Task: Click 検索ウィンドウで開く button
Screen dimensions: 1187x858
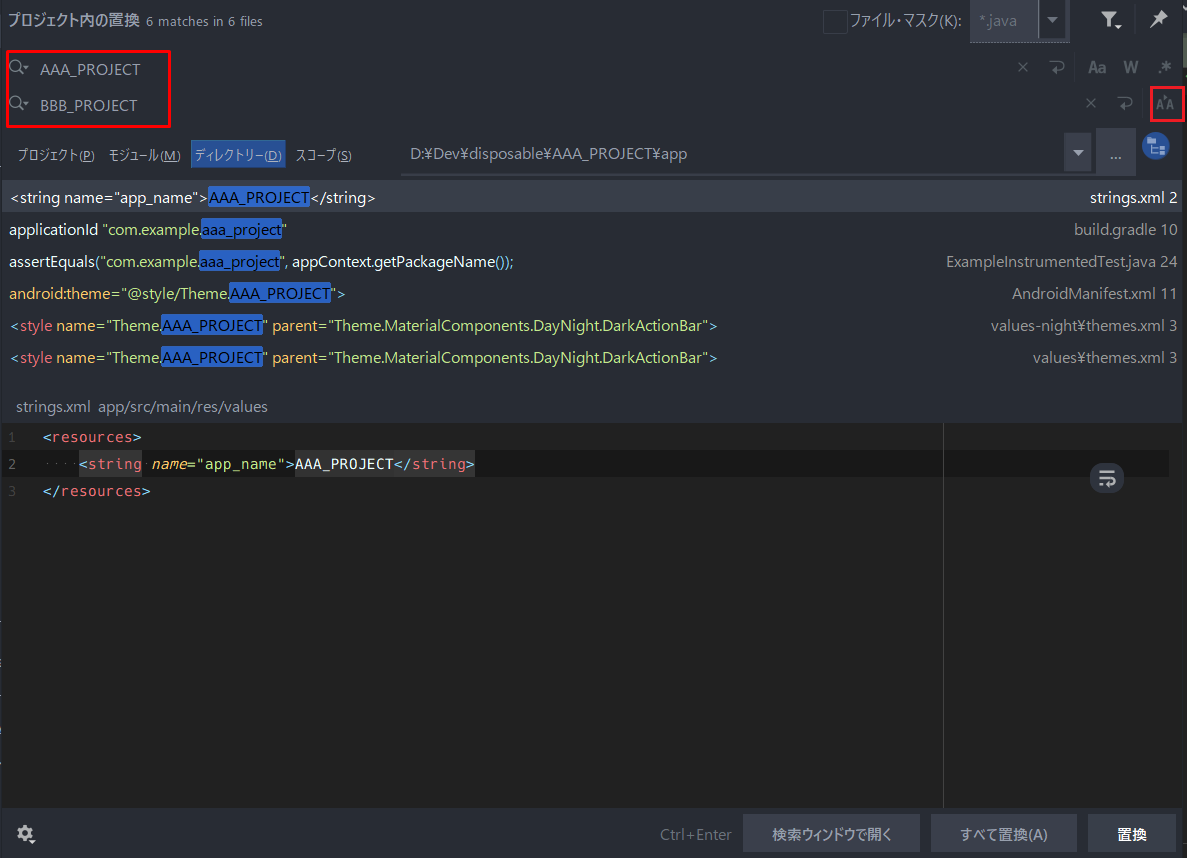Action: coord(831,834)
